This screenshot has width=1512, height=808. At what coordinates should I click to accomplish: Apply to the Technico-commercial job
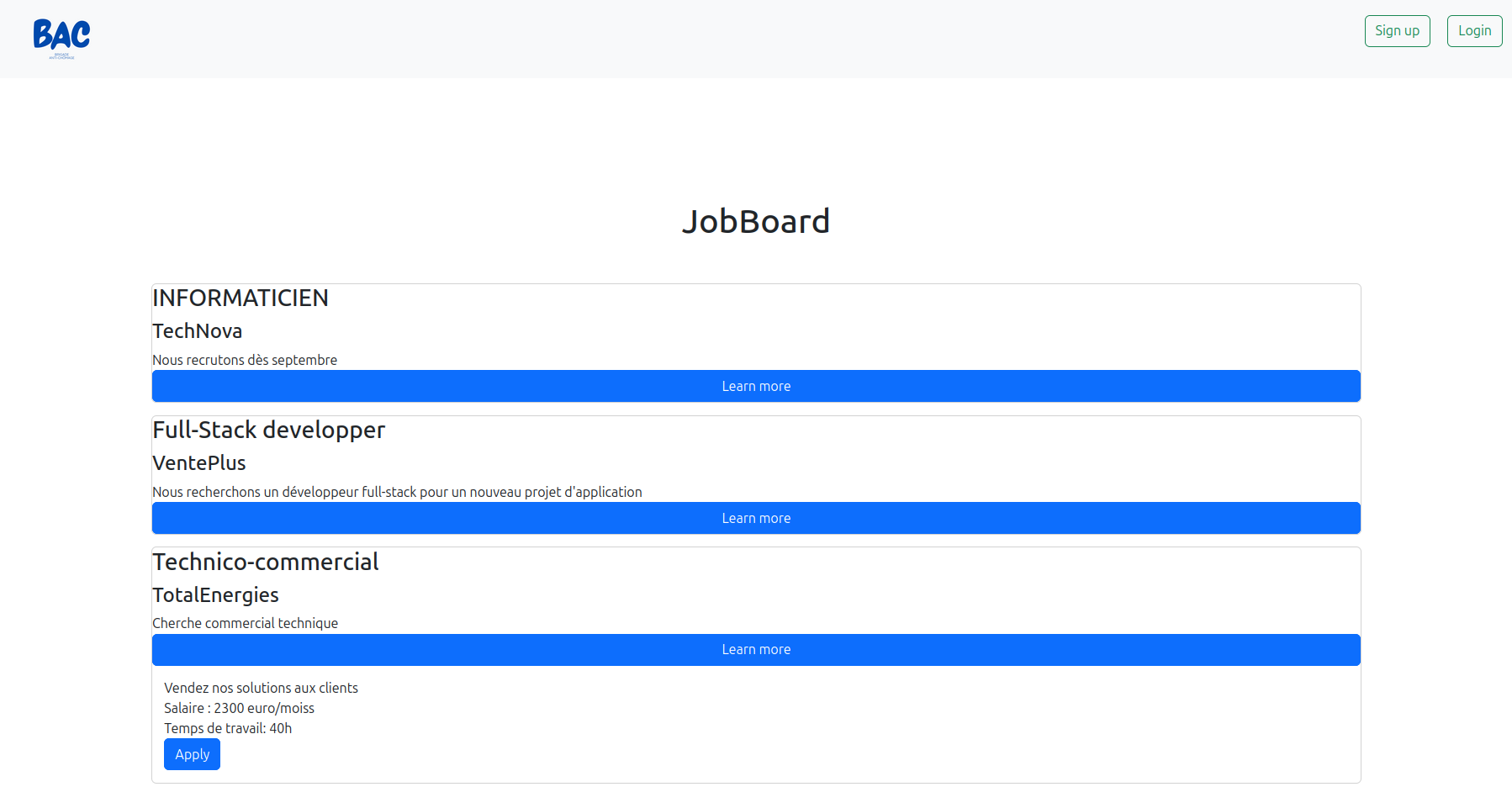192,755
